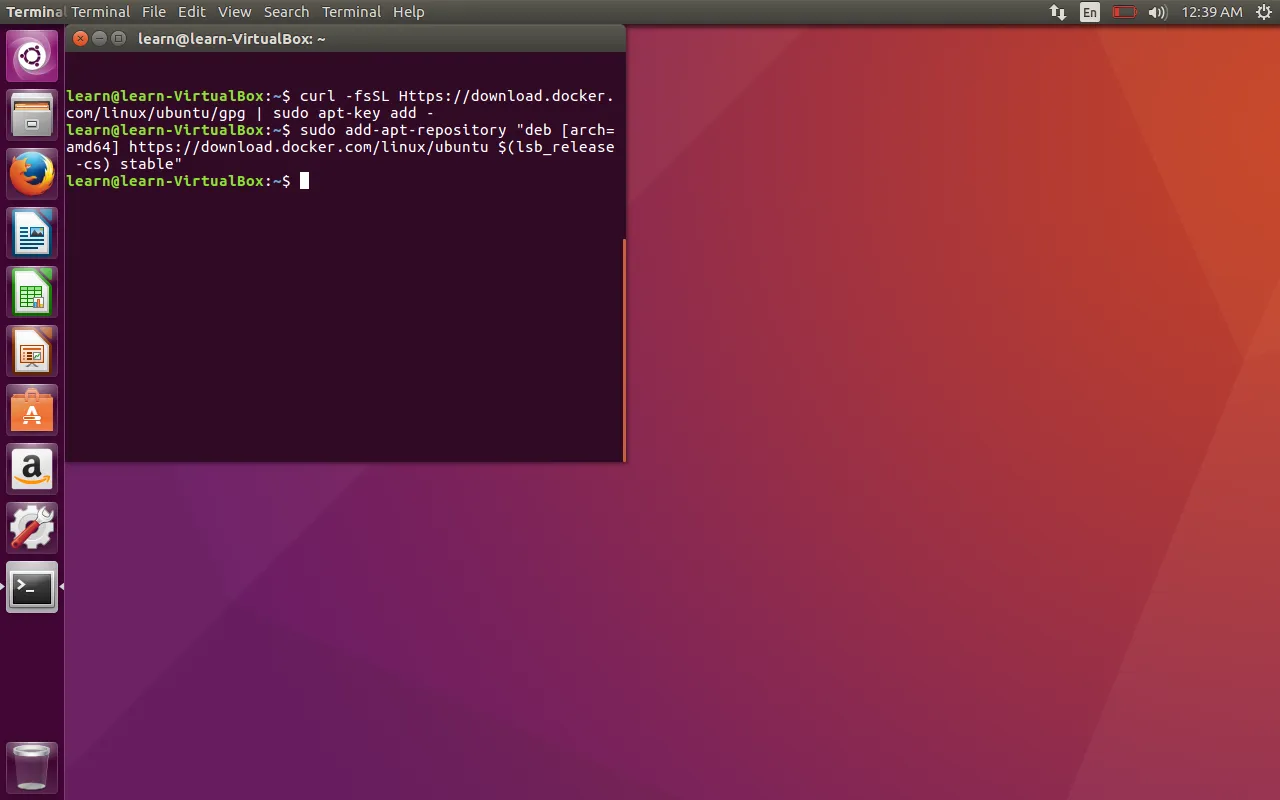1280x800 pixels.
Task: Launch Firefox web browser
Action: [32, 174]
